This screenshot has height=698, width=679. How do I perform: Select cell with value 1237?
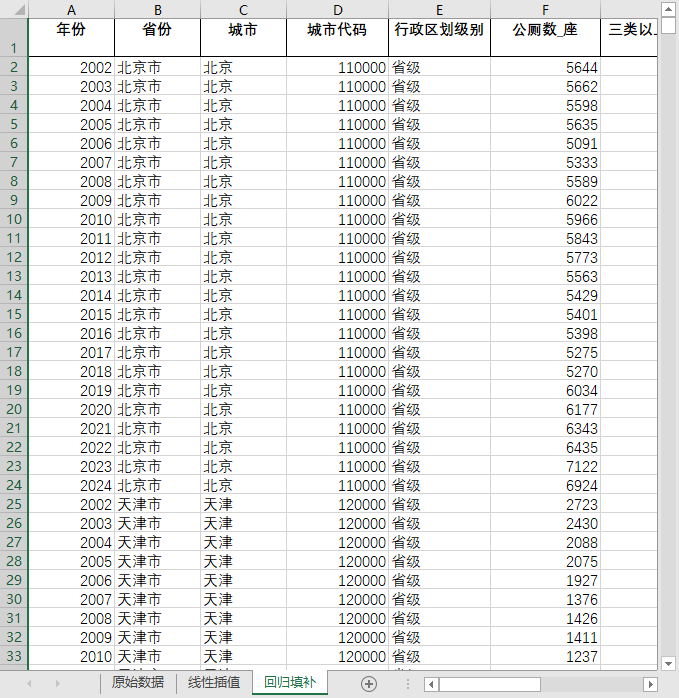(x=545, y=656)
